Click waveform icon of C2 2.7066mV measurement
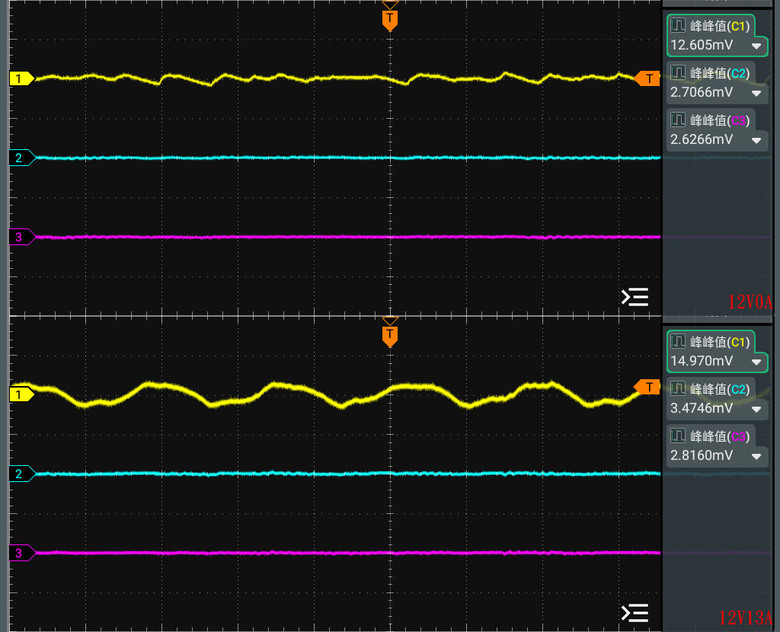This screenshot has width=780, height=632. click(x=678, y=73)
